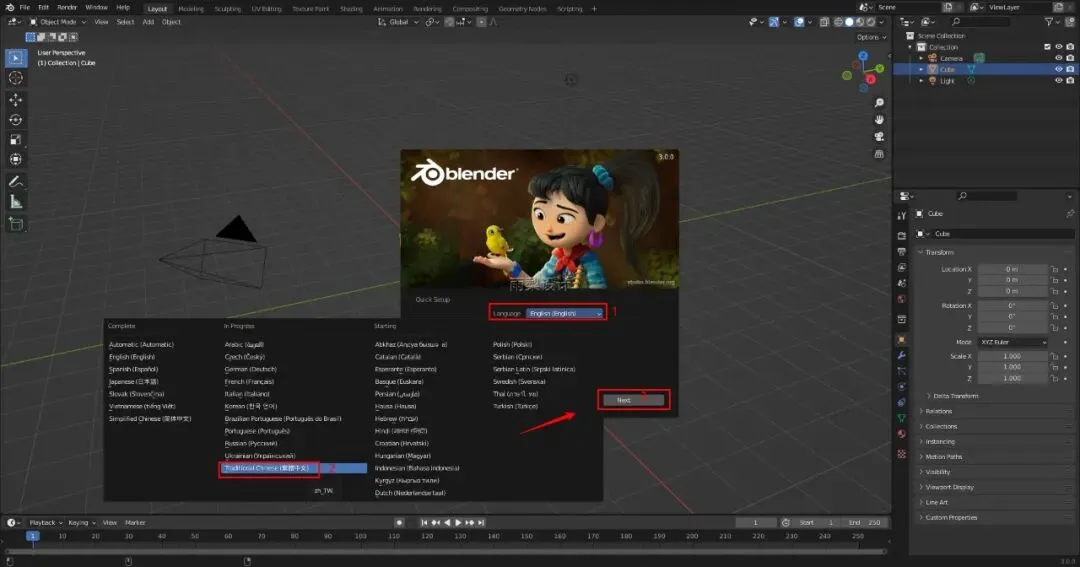The height and width of the screenshot is (567, 1080).
Task: Jump to timeline start with rewind button
Action: click(x=424, y=523)
